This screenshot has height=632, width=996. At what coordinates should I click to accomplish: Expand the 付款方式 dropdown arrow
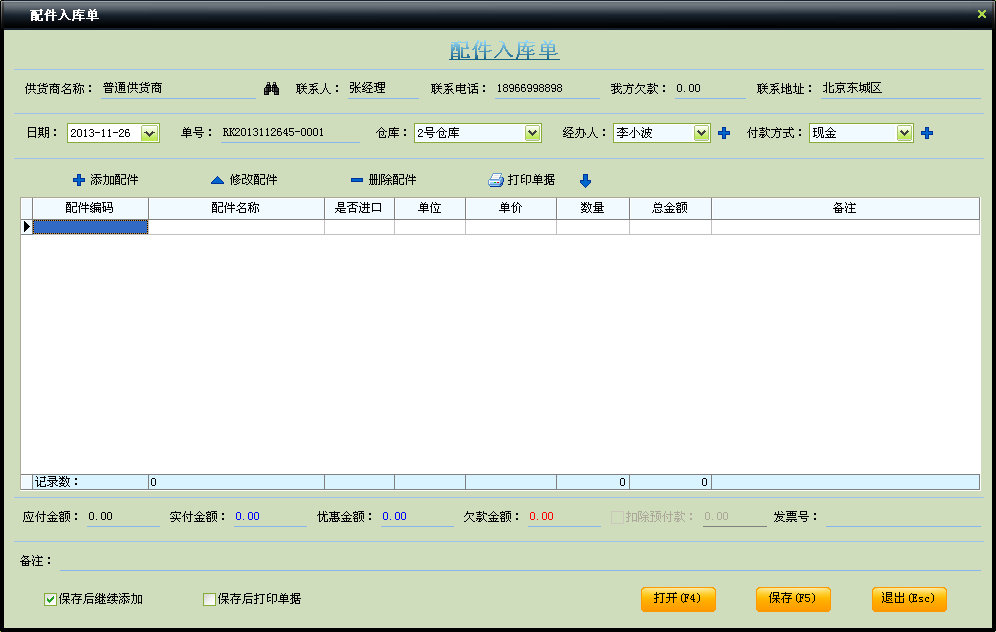click(904, 133)
